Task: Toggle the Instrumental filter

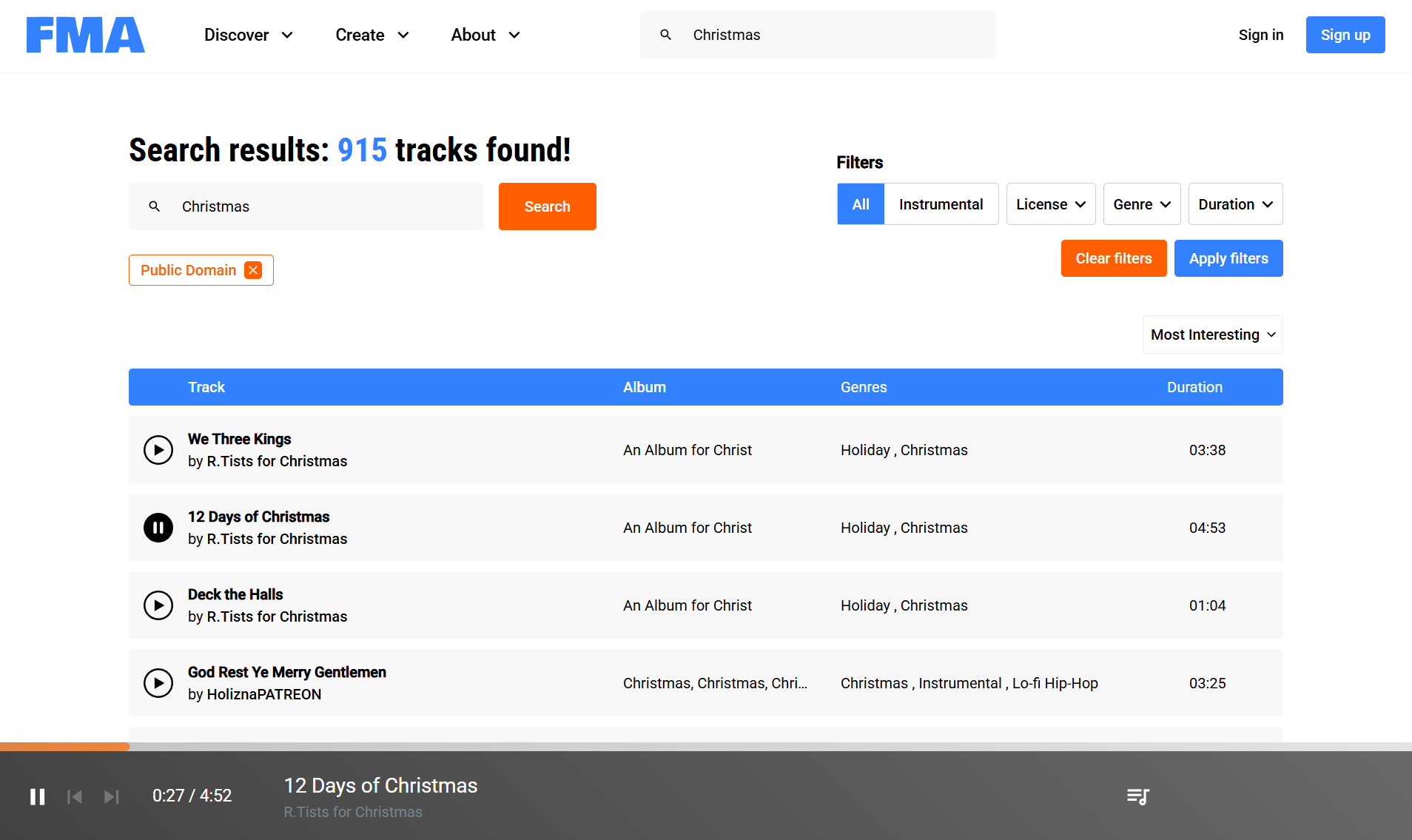Action: point(941,204)
